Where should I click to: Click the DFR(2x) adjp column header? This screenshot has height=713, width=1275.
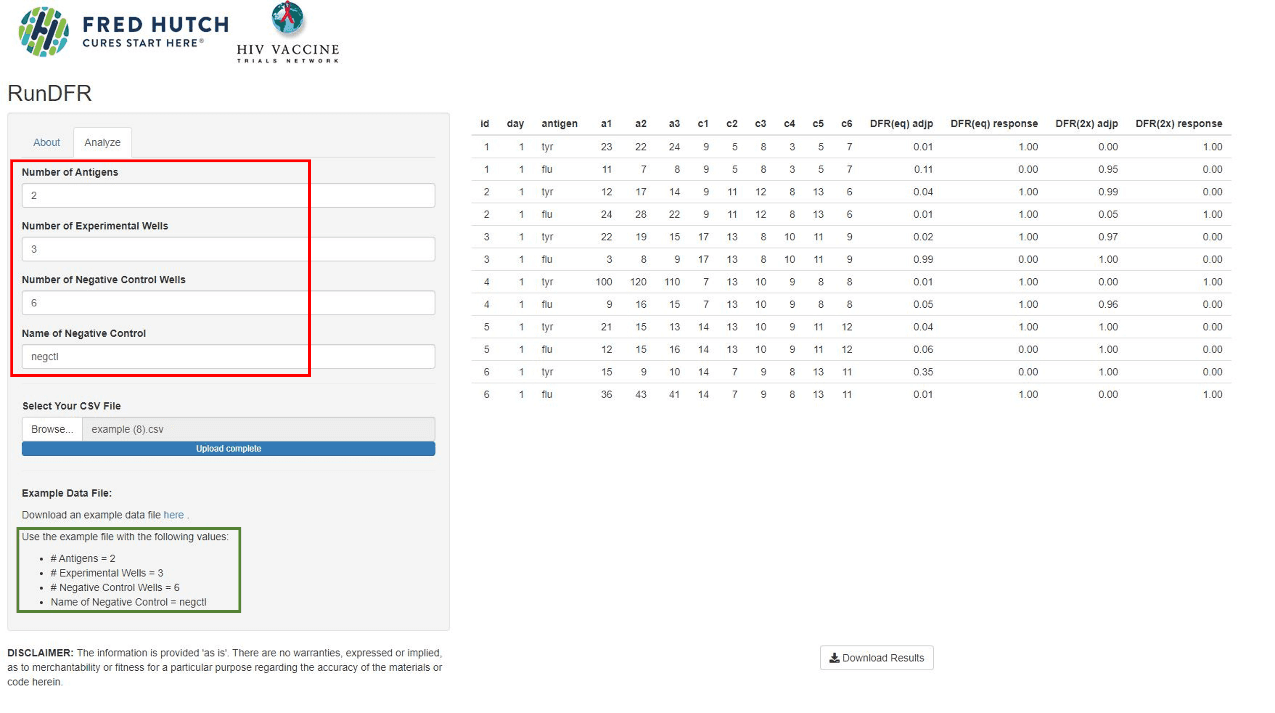pos(1086,124)
